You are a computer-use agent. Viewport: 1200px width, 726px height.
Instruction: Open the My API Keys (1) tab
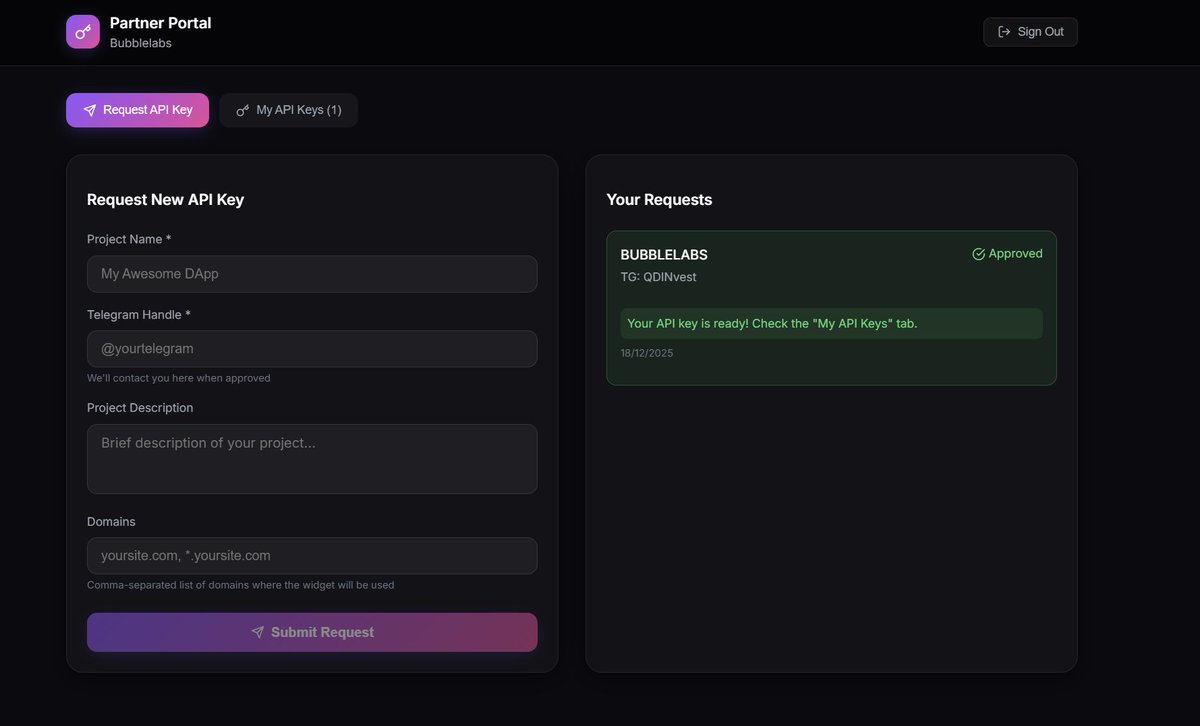pos(288,110)
